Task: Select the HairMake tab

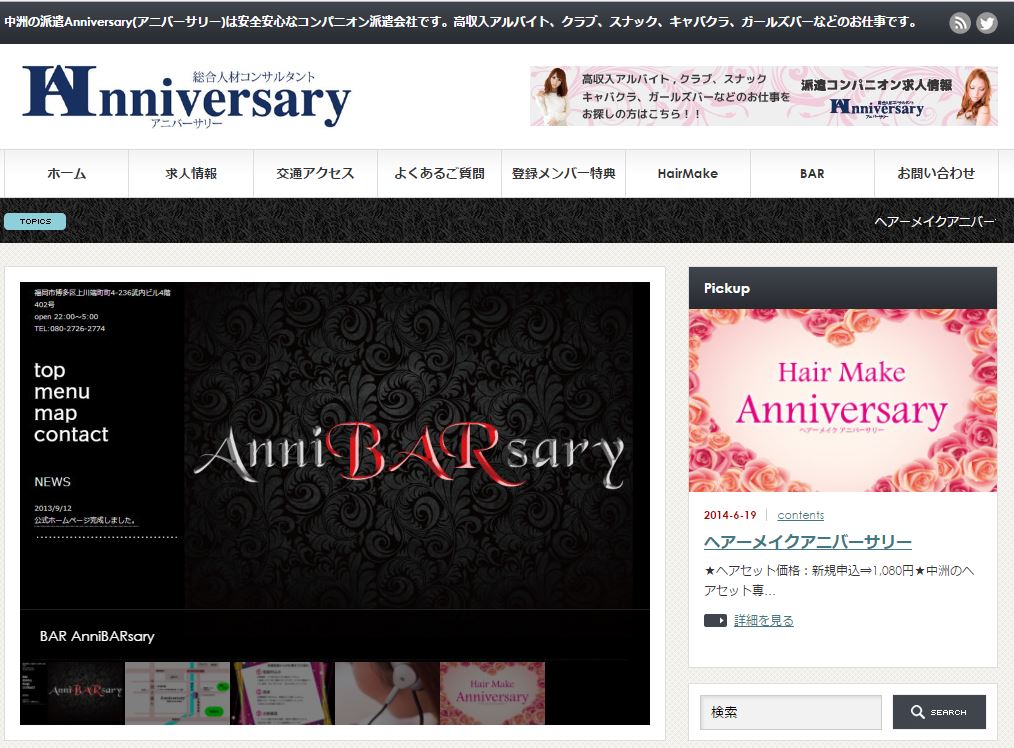Action: click(687, 173)
